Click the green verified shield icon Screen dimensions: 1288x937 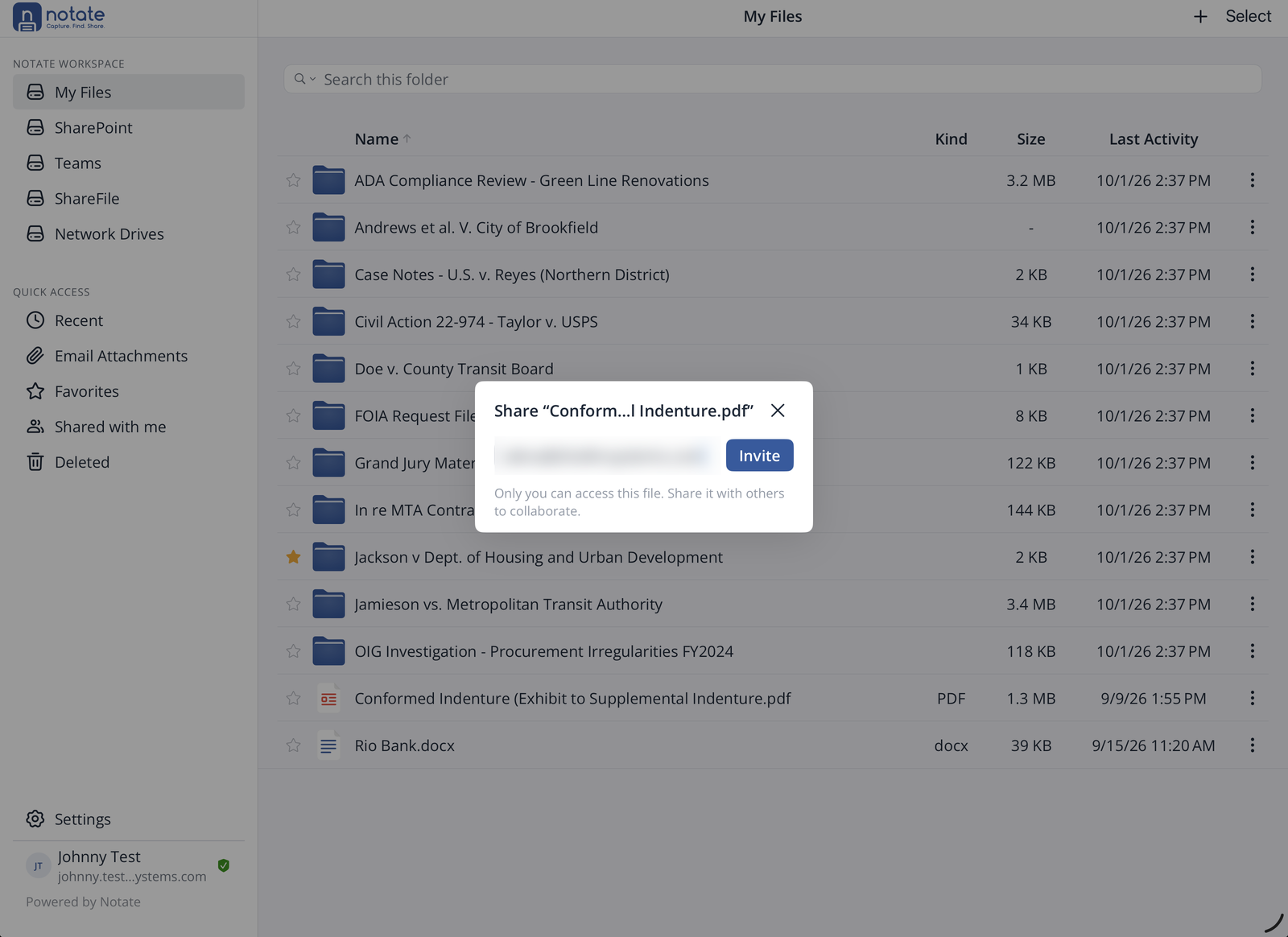pyautogui.click(x=224, y=865)
